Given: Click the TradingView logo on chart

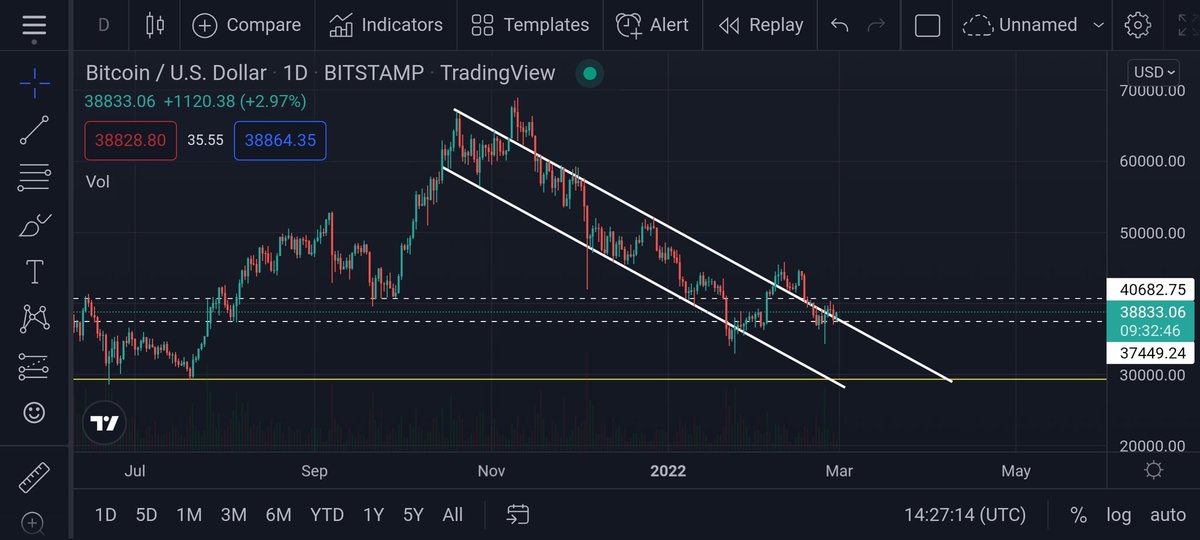Looking at the screenshot, I should click(104, 423).
